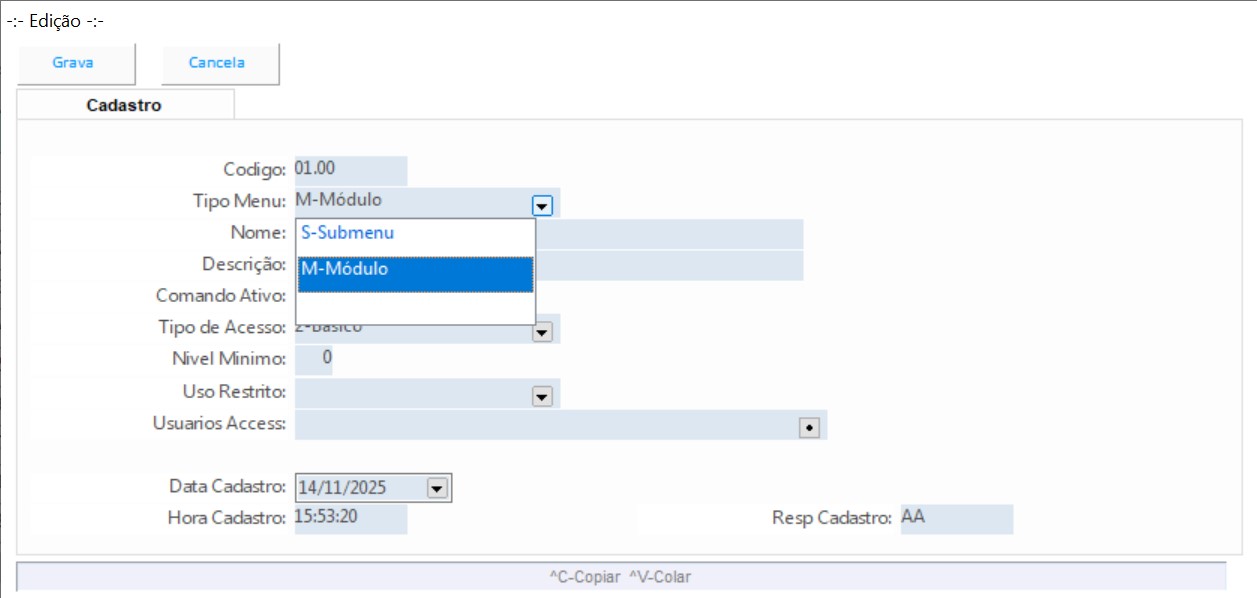Screen dimensions: 1257x598
Task: Collapse the Tipo Menu dropdown arrow
Action: [x=542, y=205]
